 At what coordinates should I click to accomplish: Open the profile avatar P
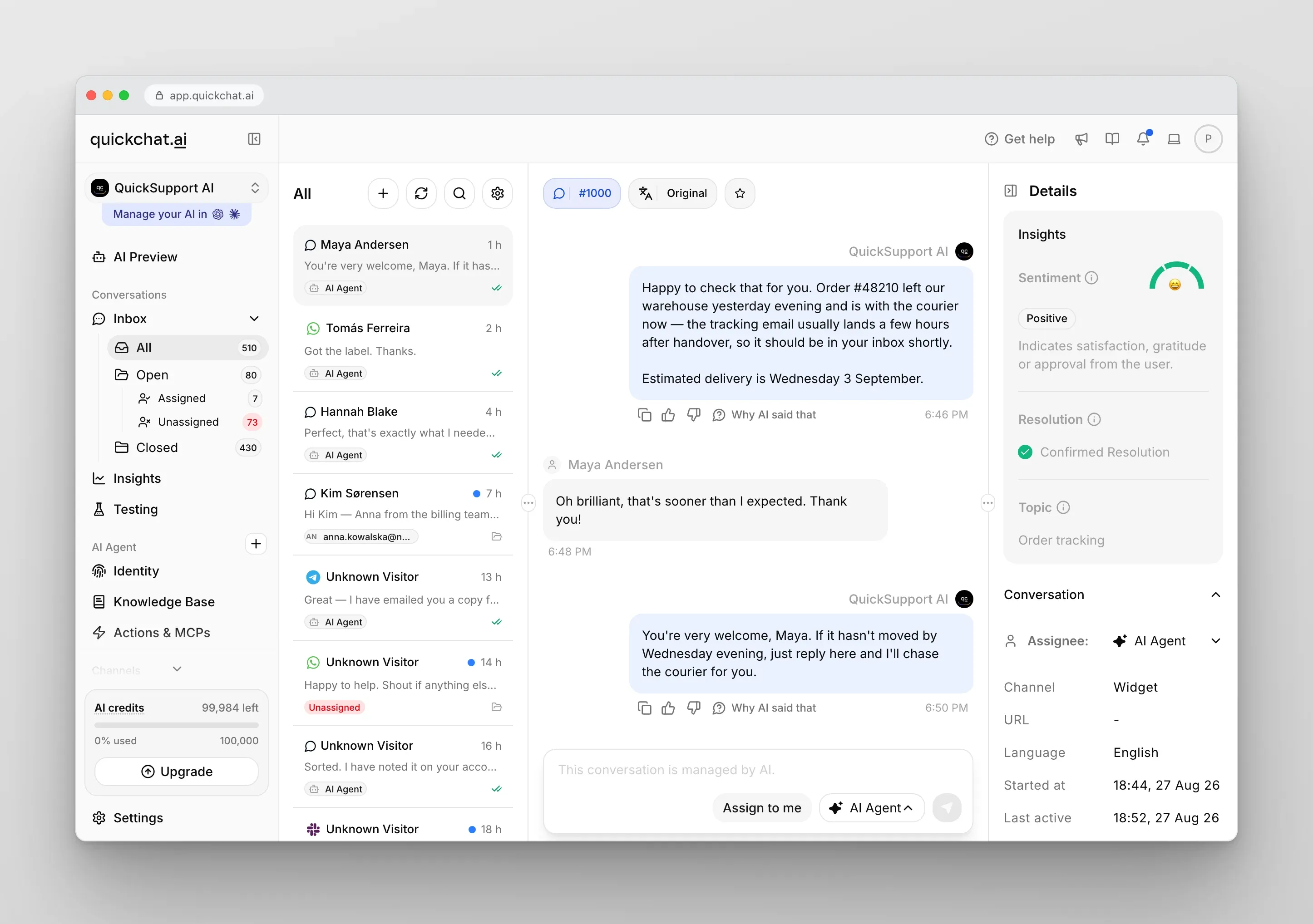[x=1208, y=139]
